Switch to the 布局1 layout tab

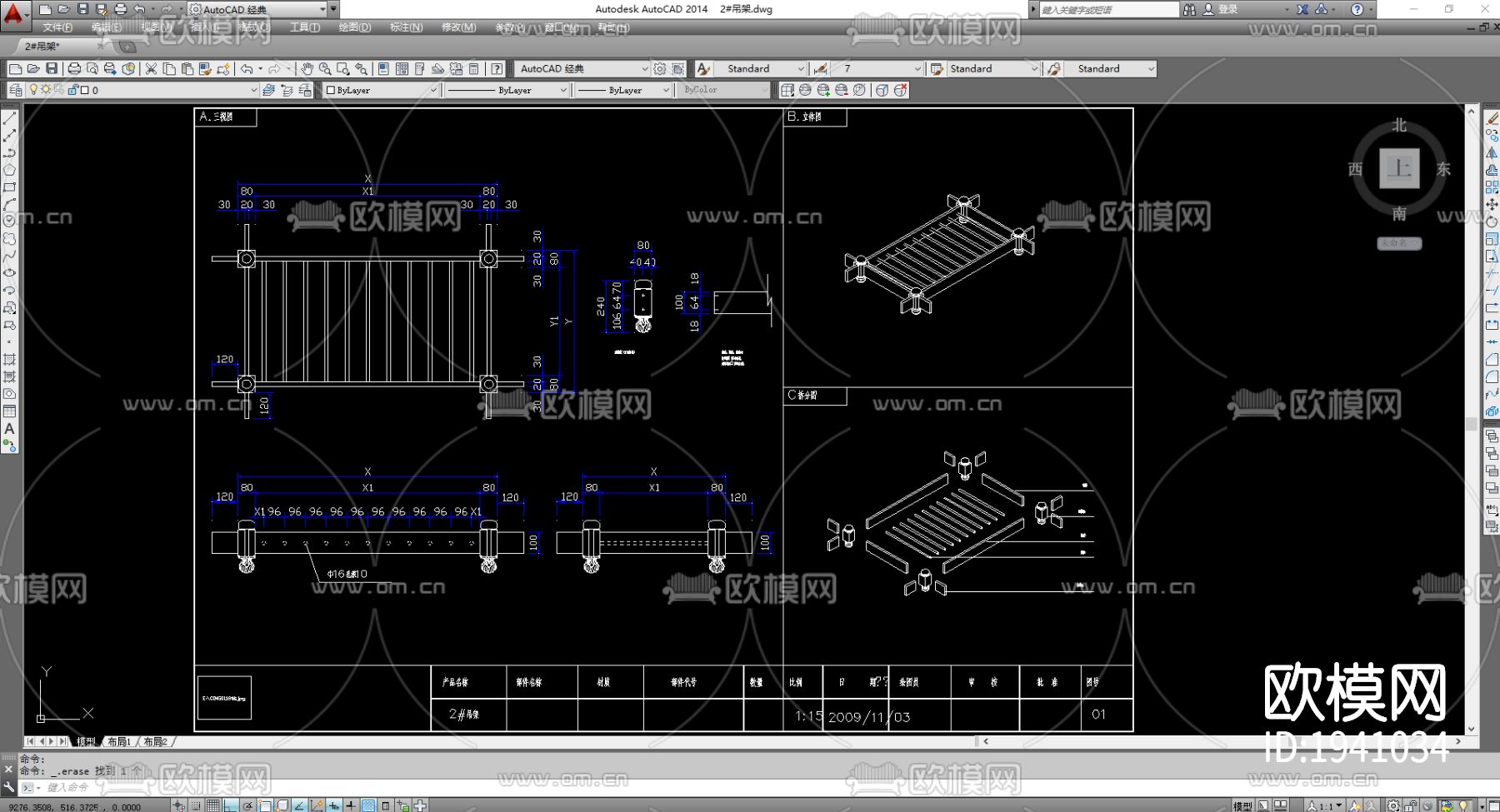pos(119,741)
